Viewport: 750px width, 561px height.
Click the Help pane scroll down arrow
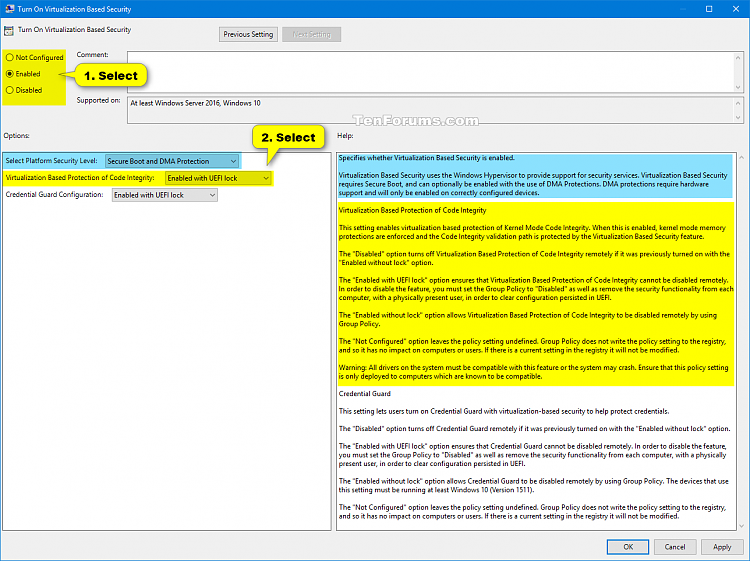click(741, 526)
